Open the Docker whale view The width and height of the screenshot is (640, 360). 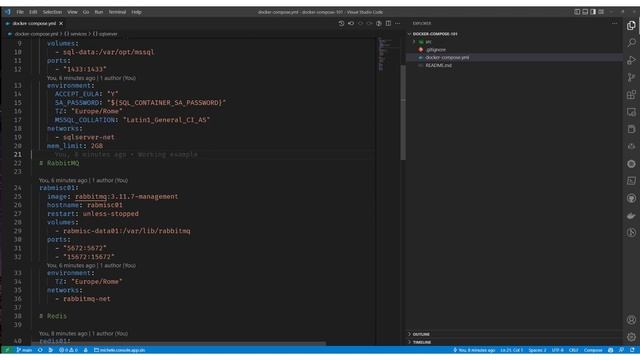point(631,216)
